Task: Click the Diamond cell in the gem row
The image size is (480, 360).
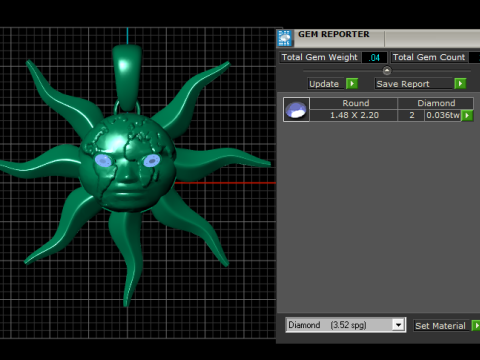Action: click(x=436, y=103)
